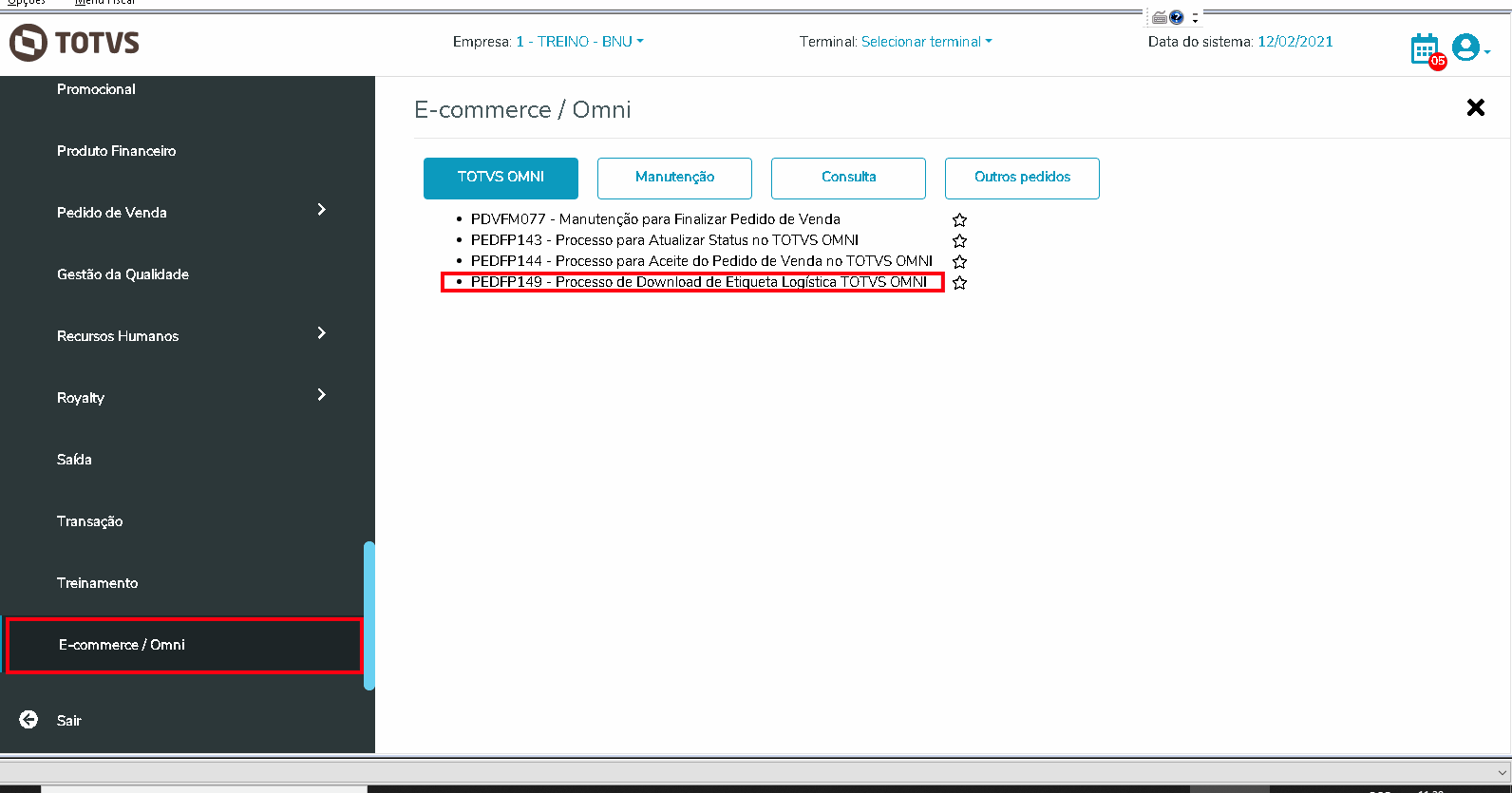The image size is (1512, 793).
Task: Open the Selecionar terminal dropdown
Action: [926, 42]
